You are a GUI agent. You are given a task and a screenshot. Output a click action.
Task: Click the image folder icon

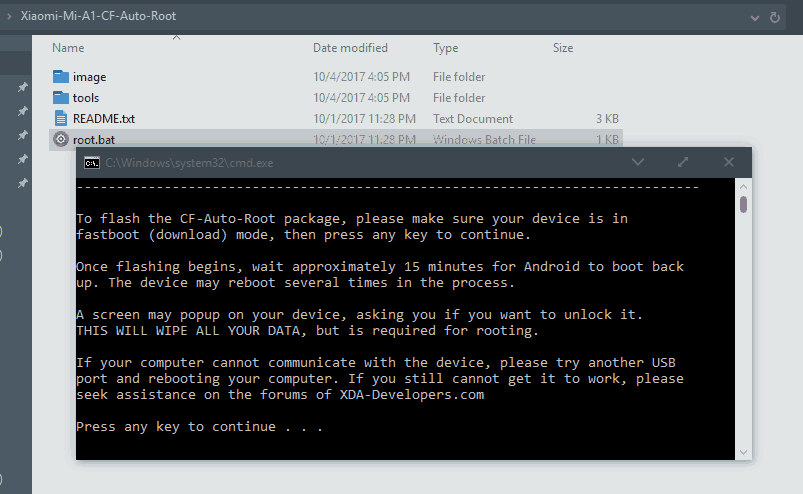tap(60, 77)
